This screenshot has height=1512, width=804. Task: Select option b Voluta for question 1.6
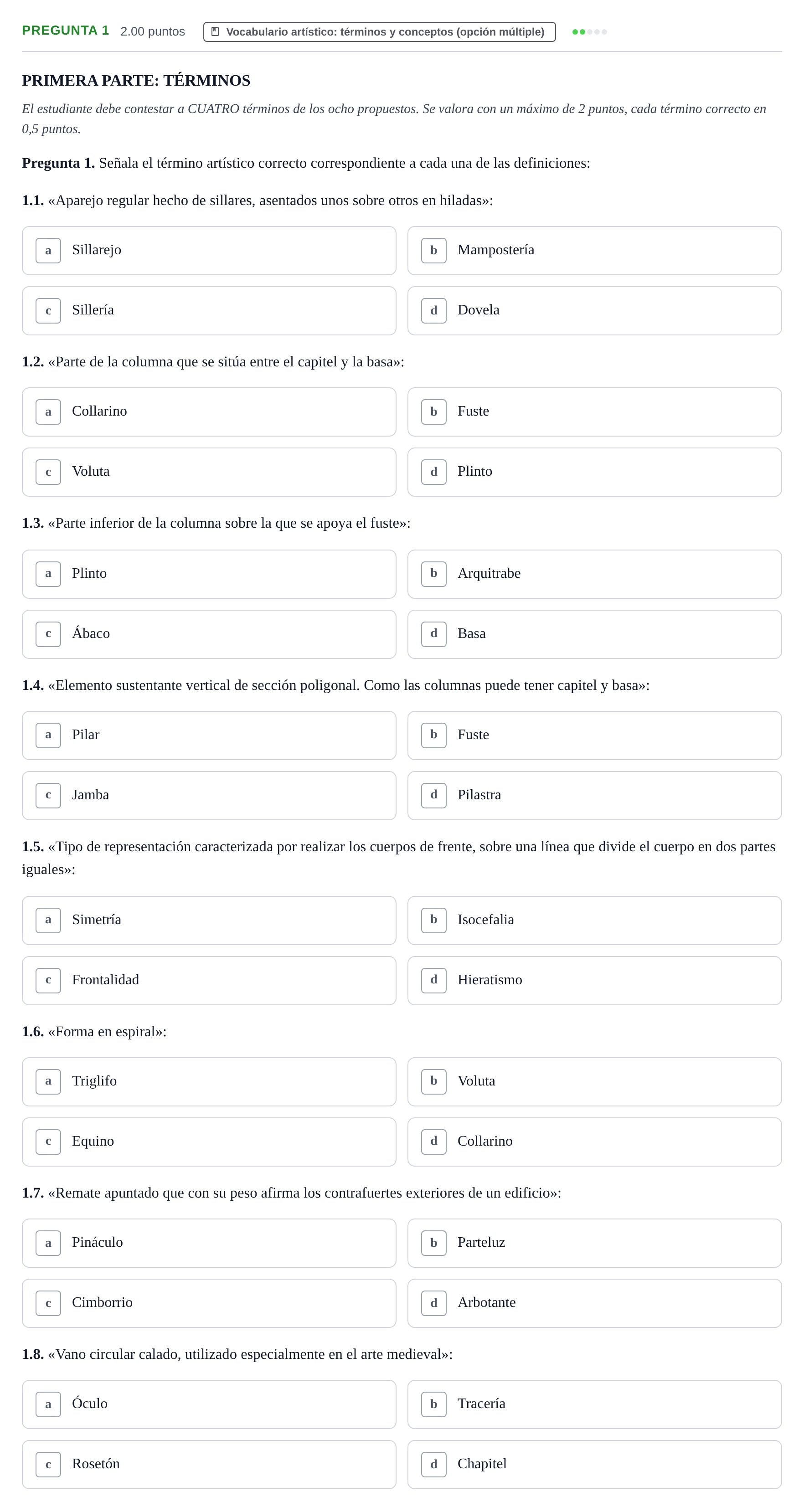pos(594,1082)
